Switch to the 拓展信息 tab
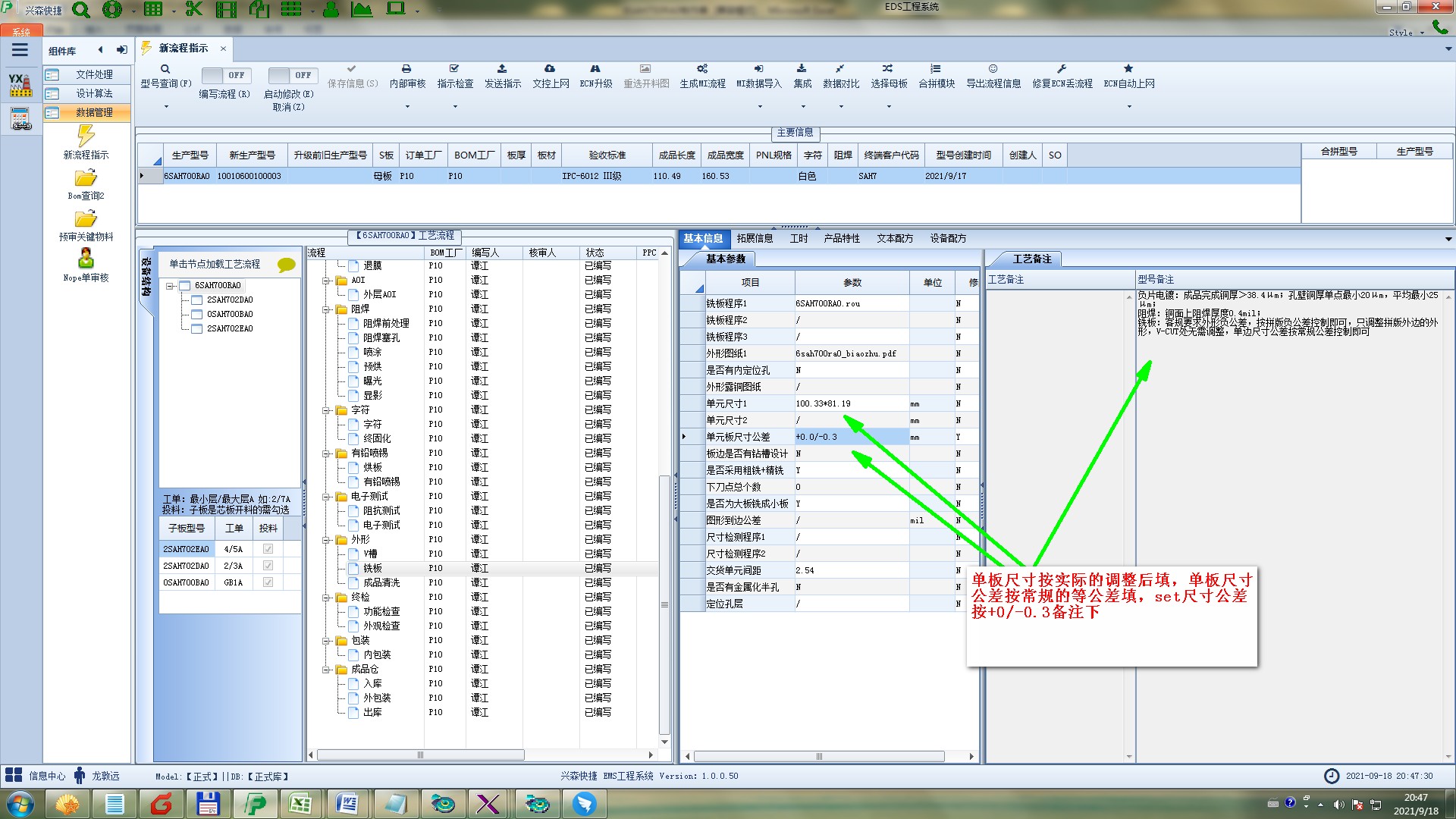Image resolution: width=1456 pixels, height=819 pixels. pyautogui.click(x=755, y=238)
